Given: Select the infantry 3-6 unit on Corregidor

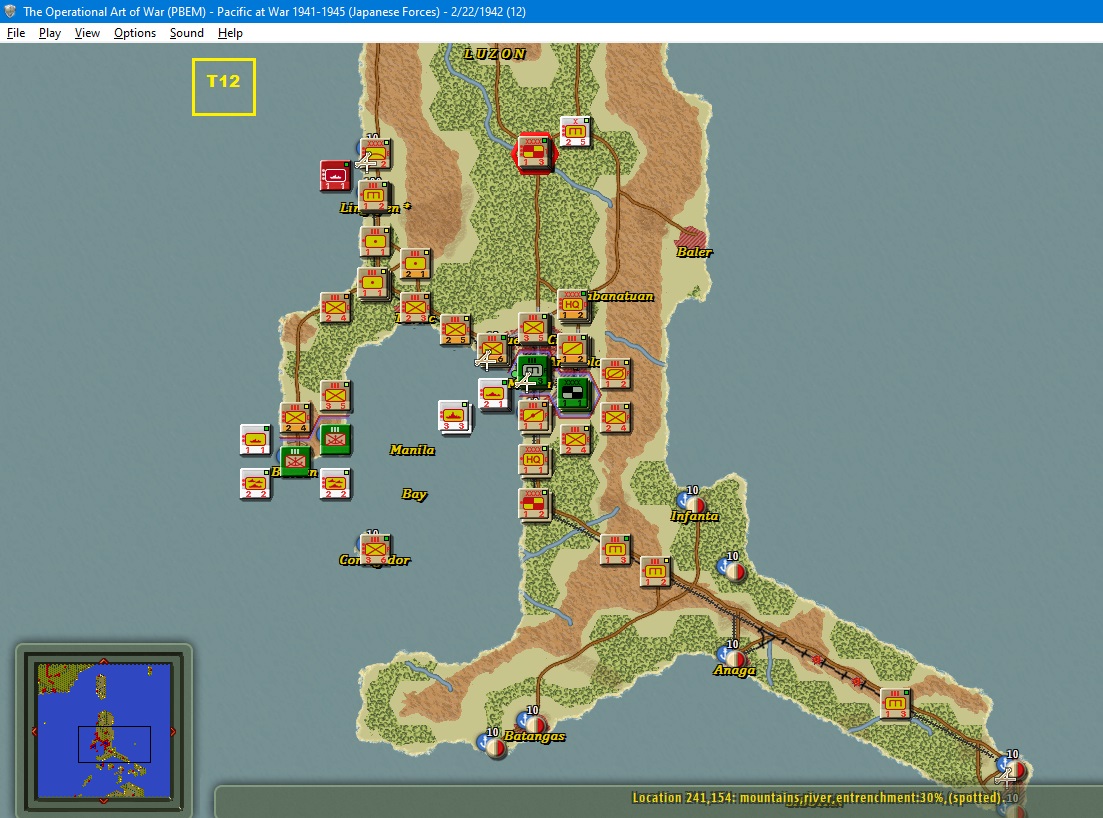Looking at the screenshot, I should [x=374, y=549].
